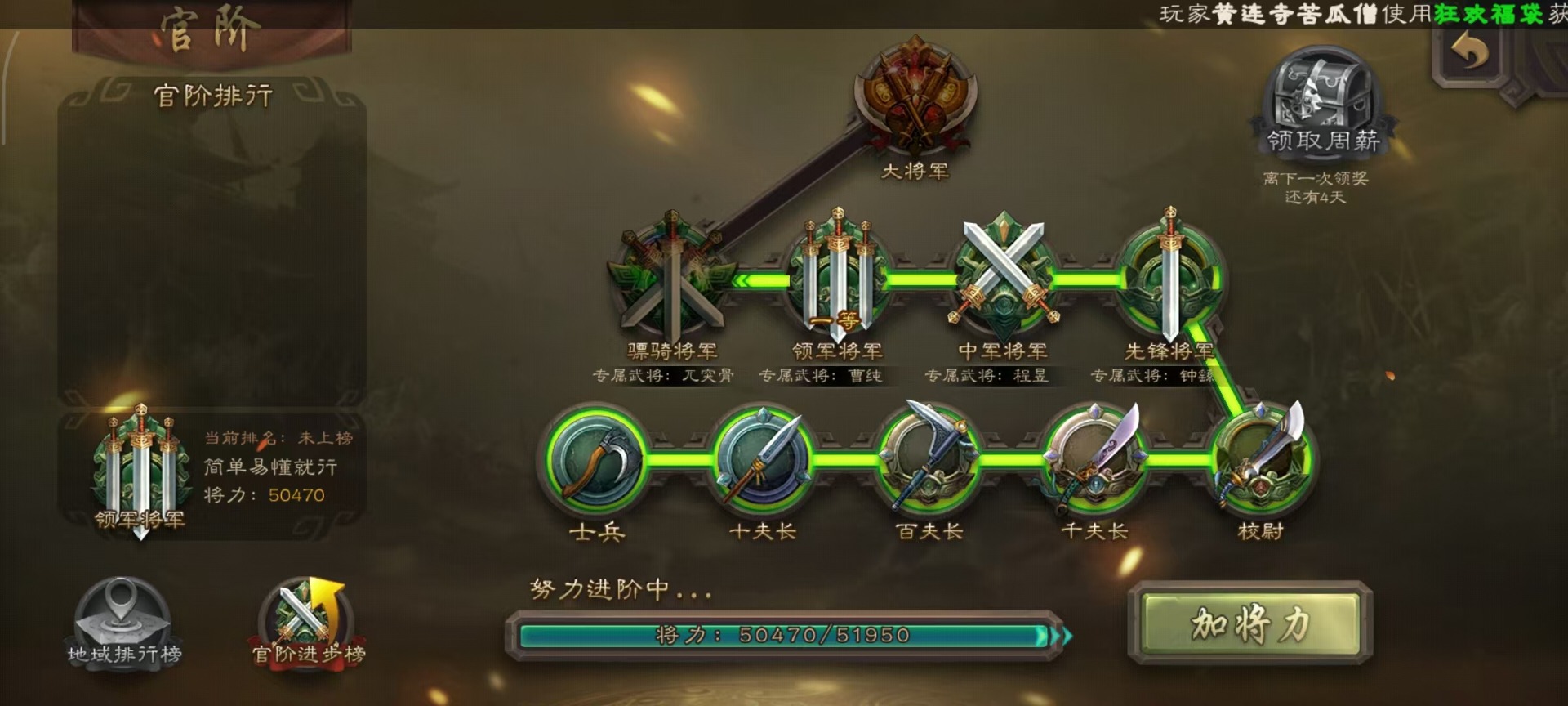Image resolution: width=1568 pixels, height=706 pixels.
Task: Select the 中军将军 crossed swords badge
Action: [x=1004, y=274]
